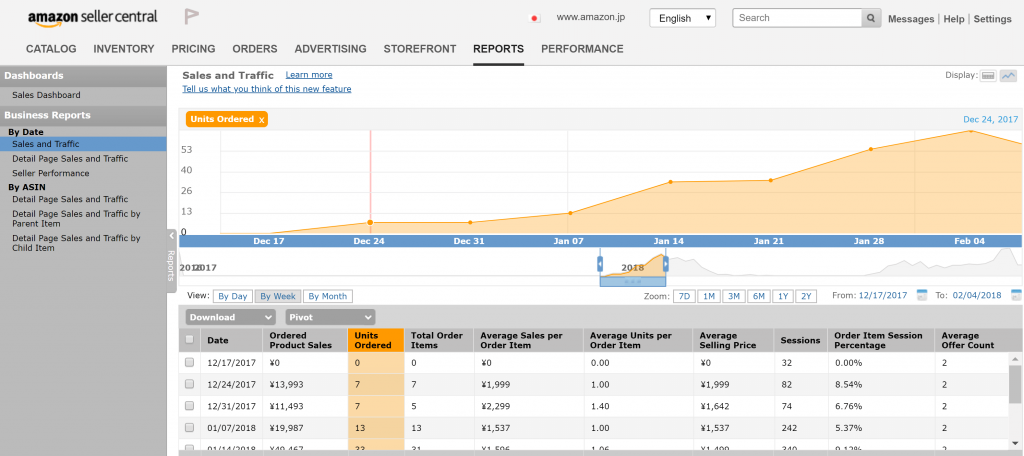Select Sales and Traffic under By Date
The image size is (1024, 456).
[x=83, y=144]
